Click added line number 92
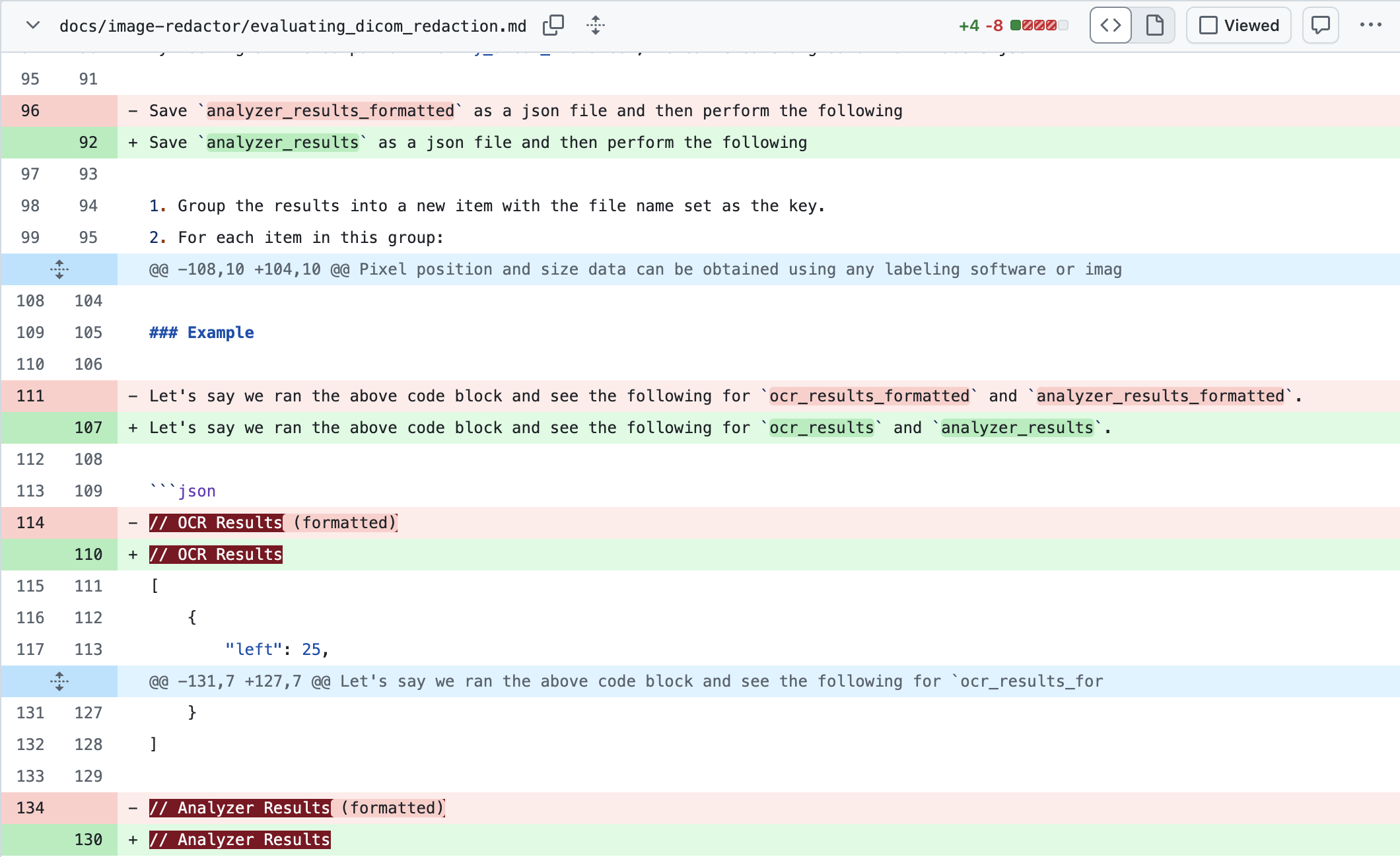This screenshot has width=1400, height=857. (x=88, y=143)
